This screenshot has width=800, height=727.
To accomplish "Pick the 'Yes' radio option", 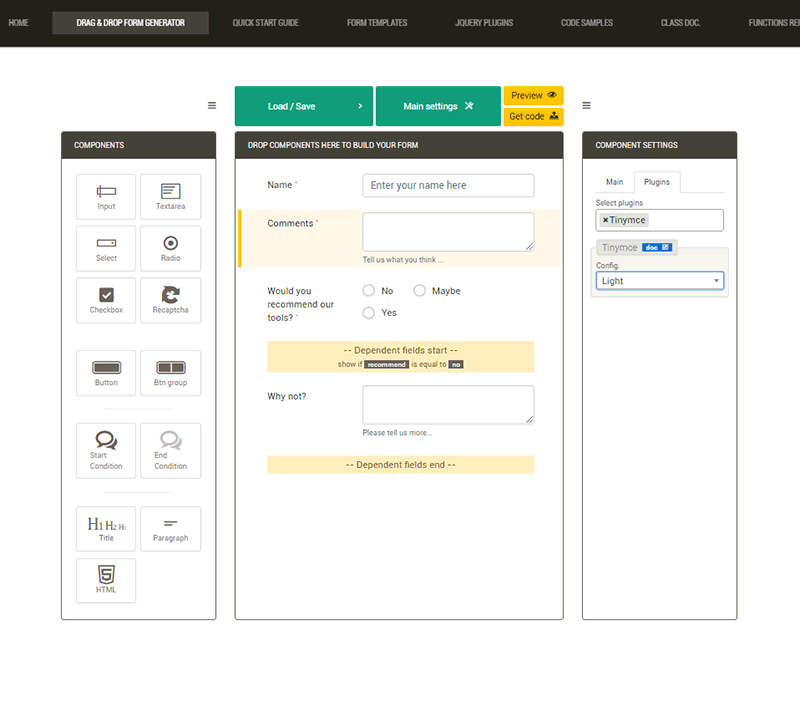I will tap(369, 313).
